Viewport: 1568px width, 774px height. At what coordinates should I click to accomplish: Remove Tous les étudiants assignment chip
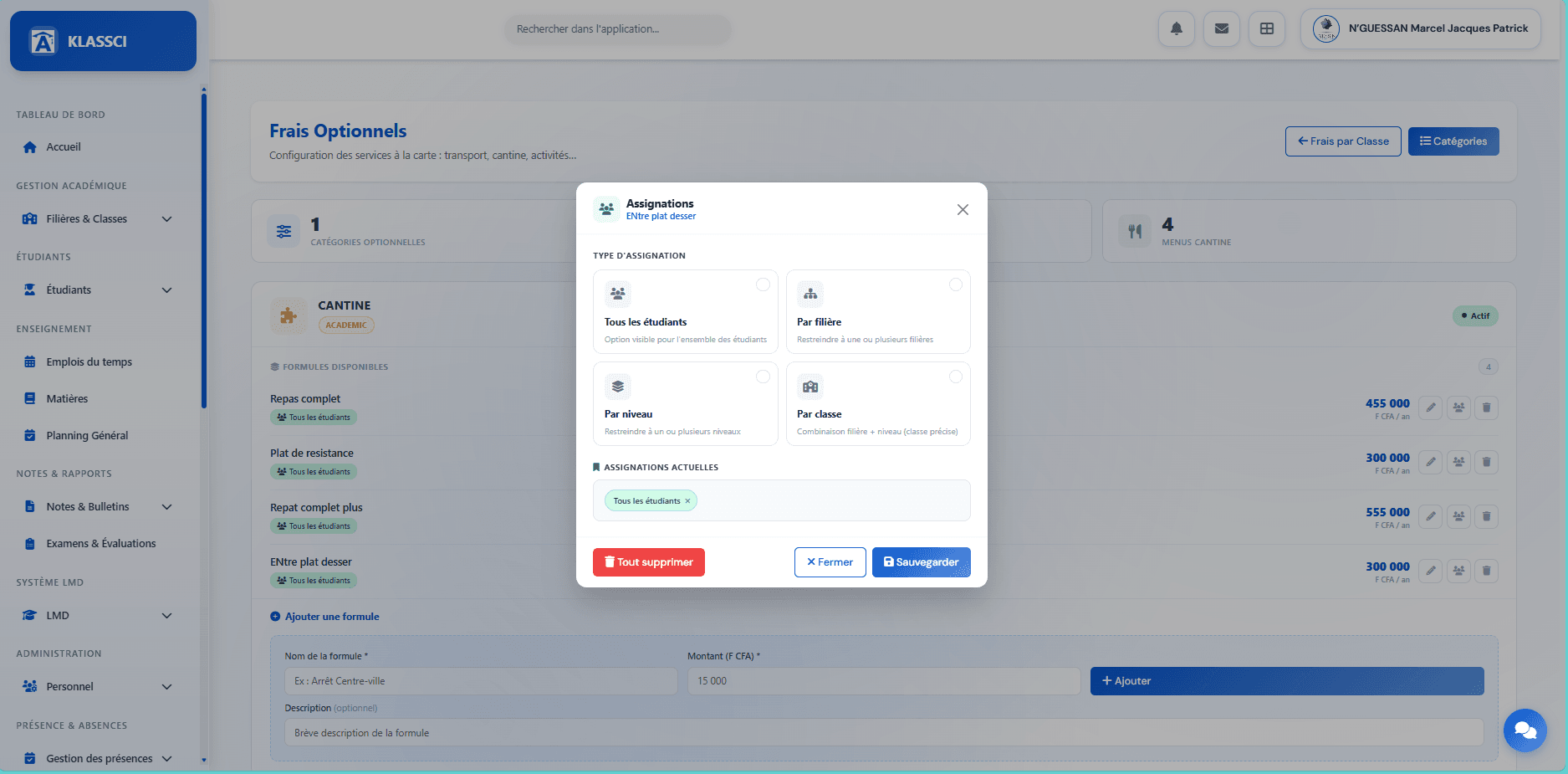[x=687, y=500]
